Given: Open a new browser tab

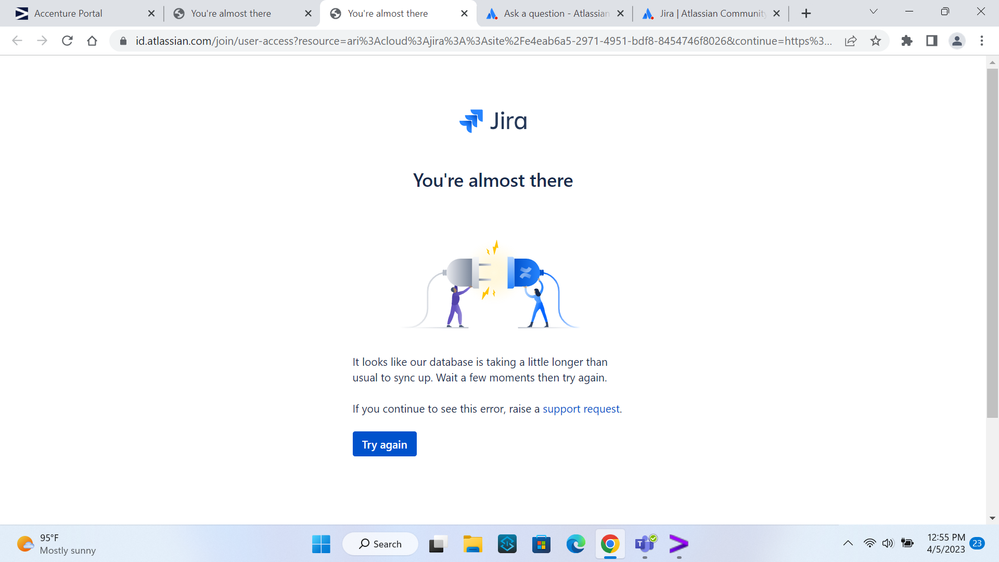Looking at the screenshot, I should pyautogui.click(x=806, y=13).
